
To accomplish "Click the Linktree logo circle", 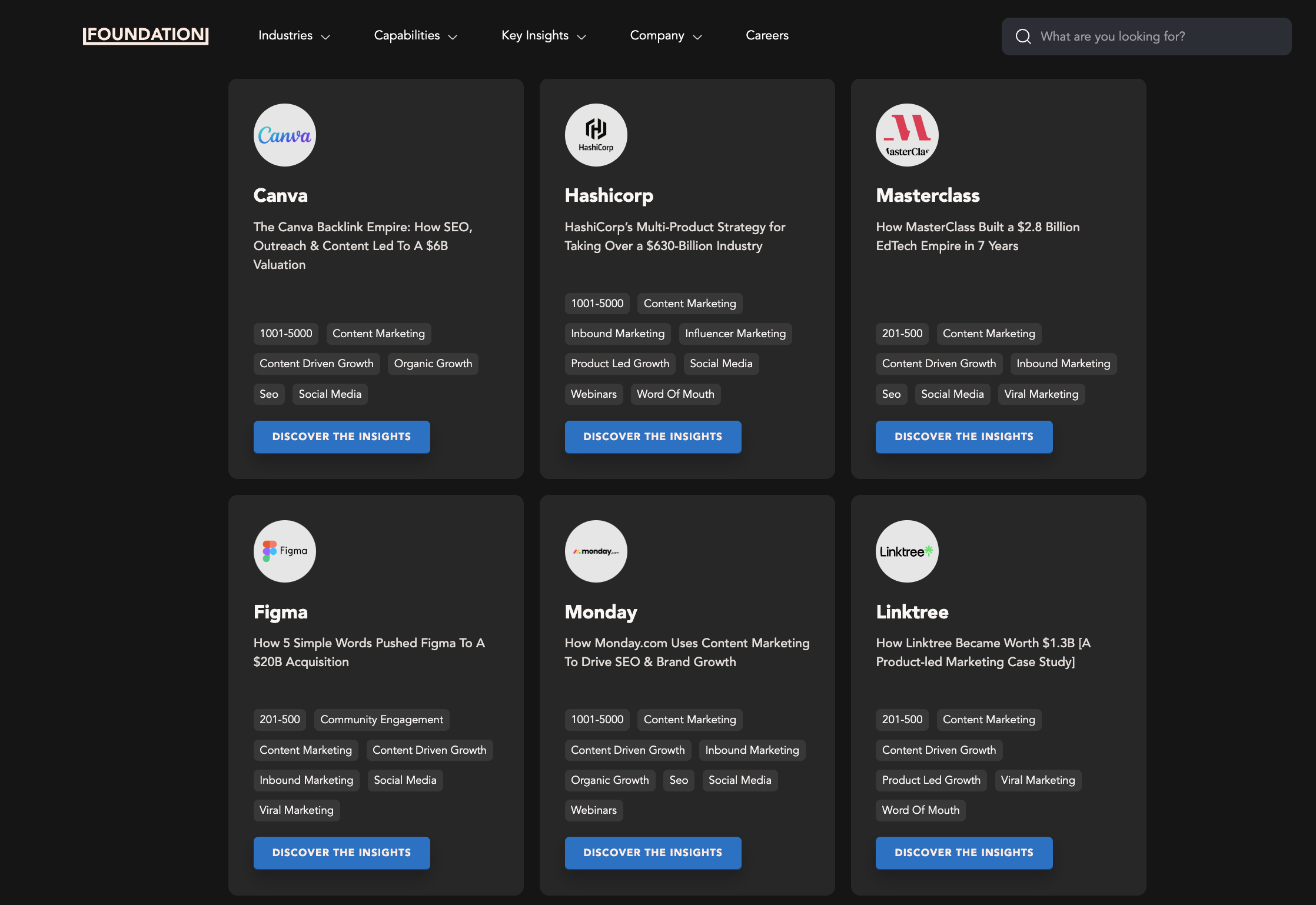I will click(907, 551).
